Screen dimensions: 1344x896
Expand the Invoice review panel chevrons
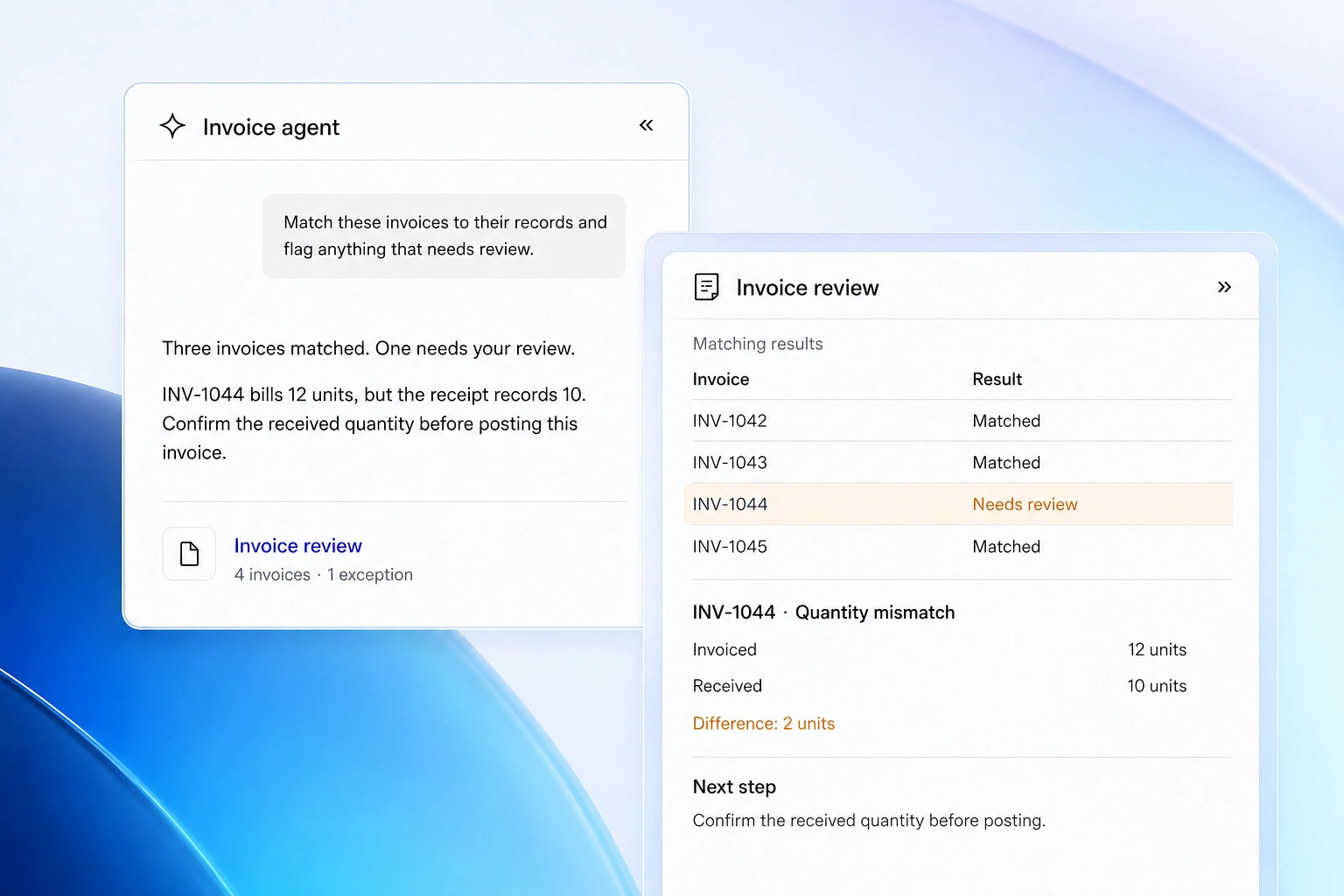[1224, 287]
